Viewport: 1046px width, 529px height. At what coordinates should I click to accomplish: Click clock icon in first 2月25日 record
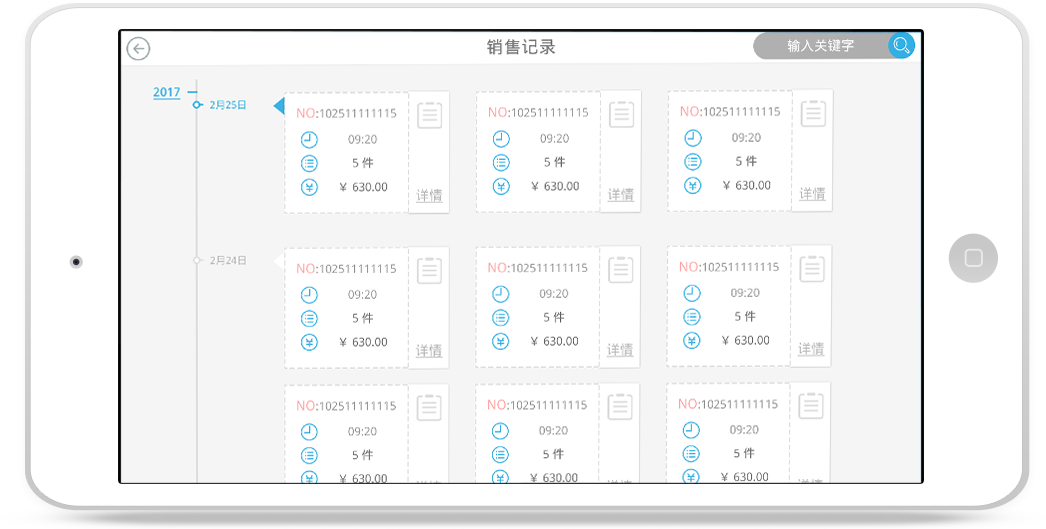pos(309,139)
